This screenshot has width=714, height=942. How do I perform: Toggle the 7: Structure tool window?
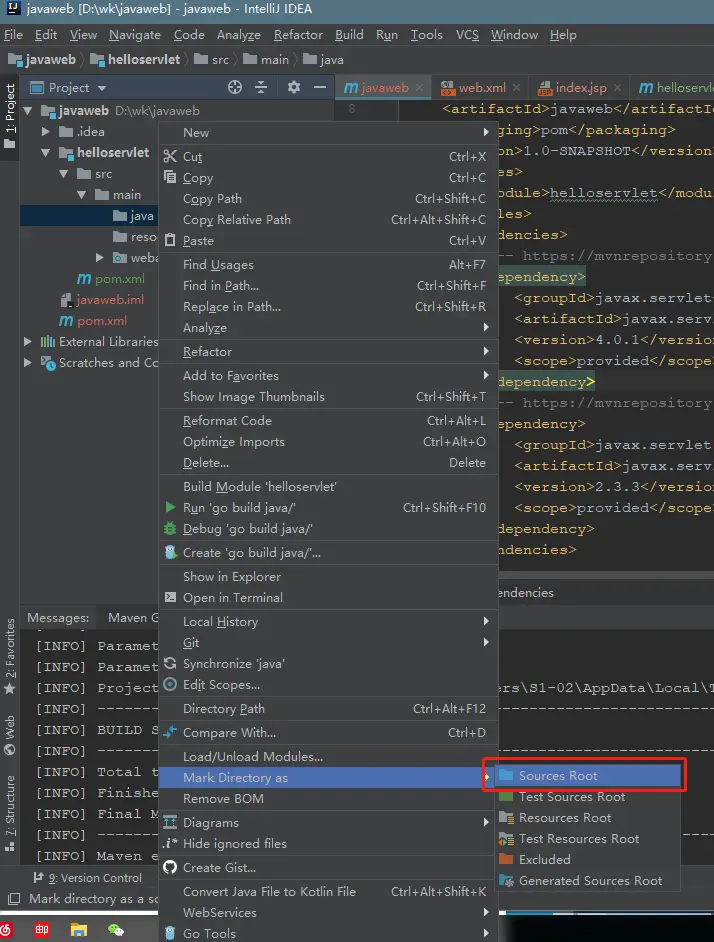10,813
